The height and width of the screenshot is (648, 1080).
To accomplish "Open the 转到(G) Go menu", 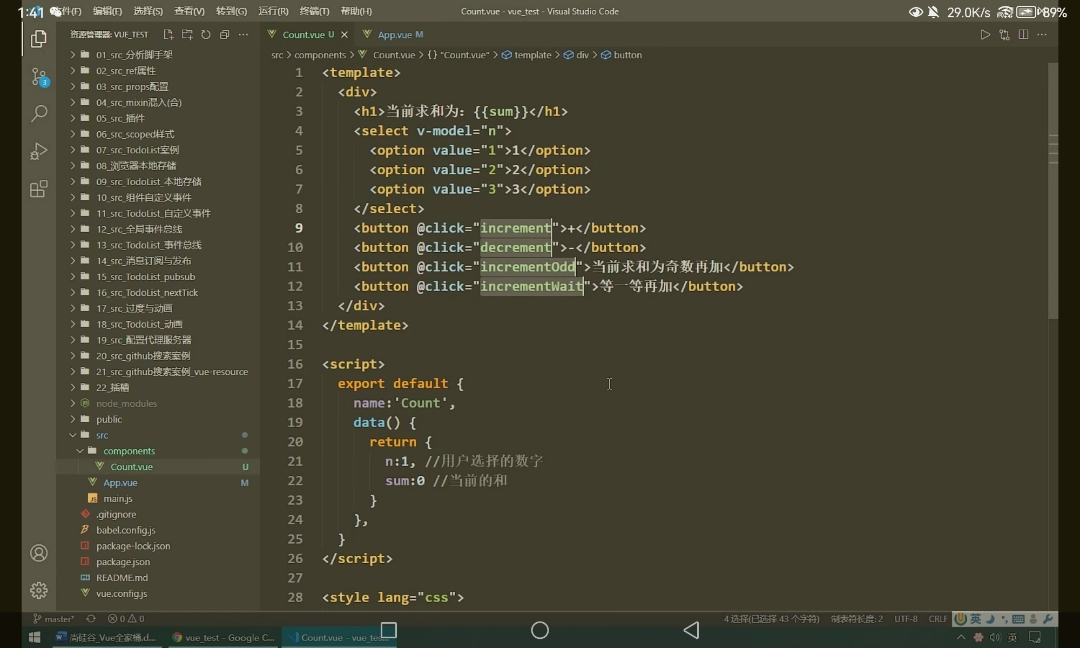I will coord(231,11).
